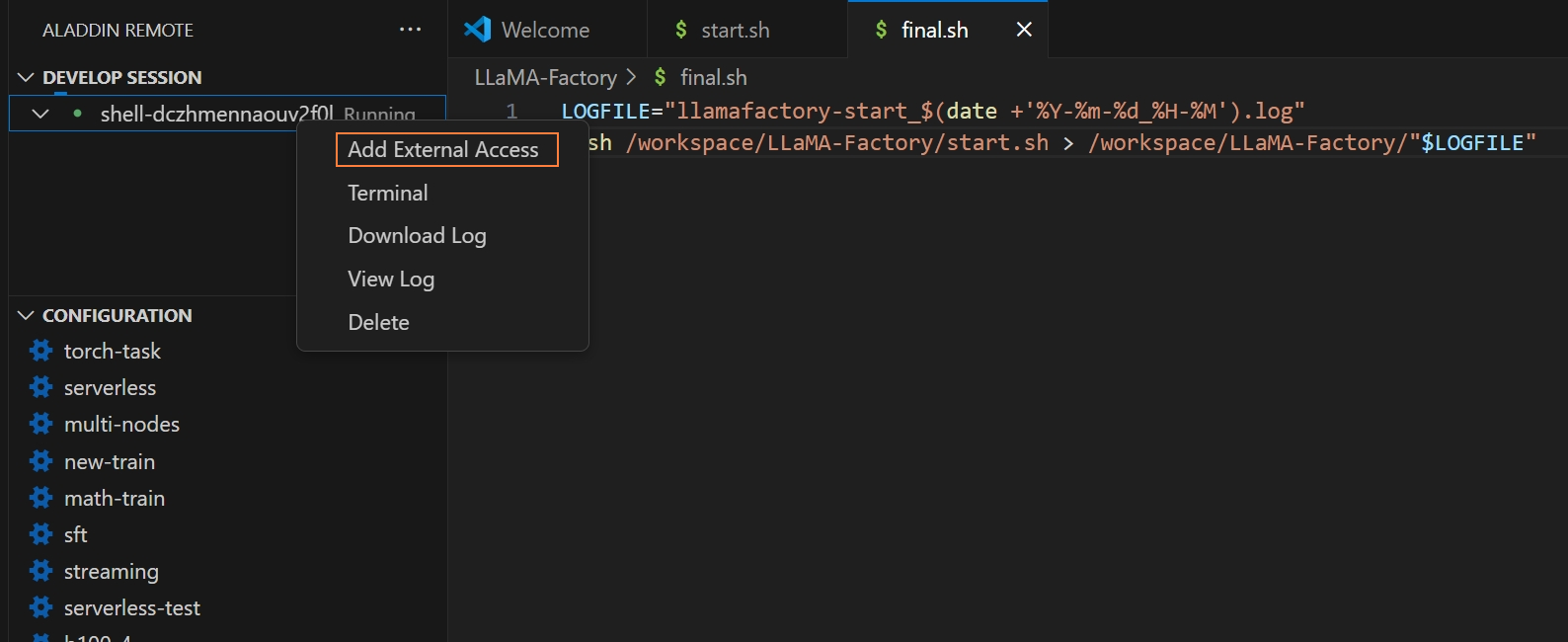The width and height of the screenshot is (1568, 642).
Task: Collapse the Configuration section
Action: point(26,315)
